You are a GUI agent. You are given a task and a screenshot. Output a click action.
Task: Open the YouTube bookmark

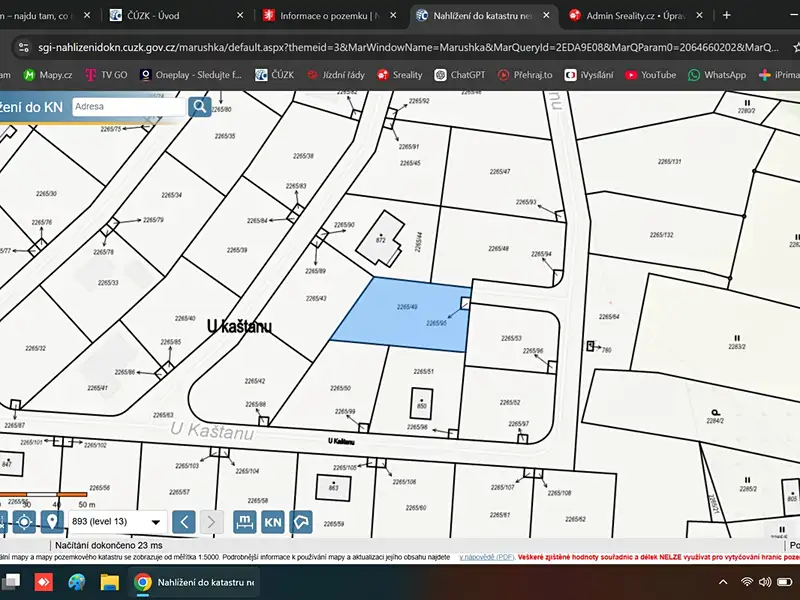pos(651,75)
